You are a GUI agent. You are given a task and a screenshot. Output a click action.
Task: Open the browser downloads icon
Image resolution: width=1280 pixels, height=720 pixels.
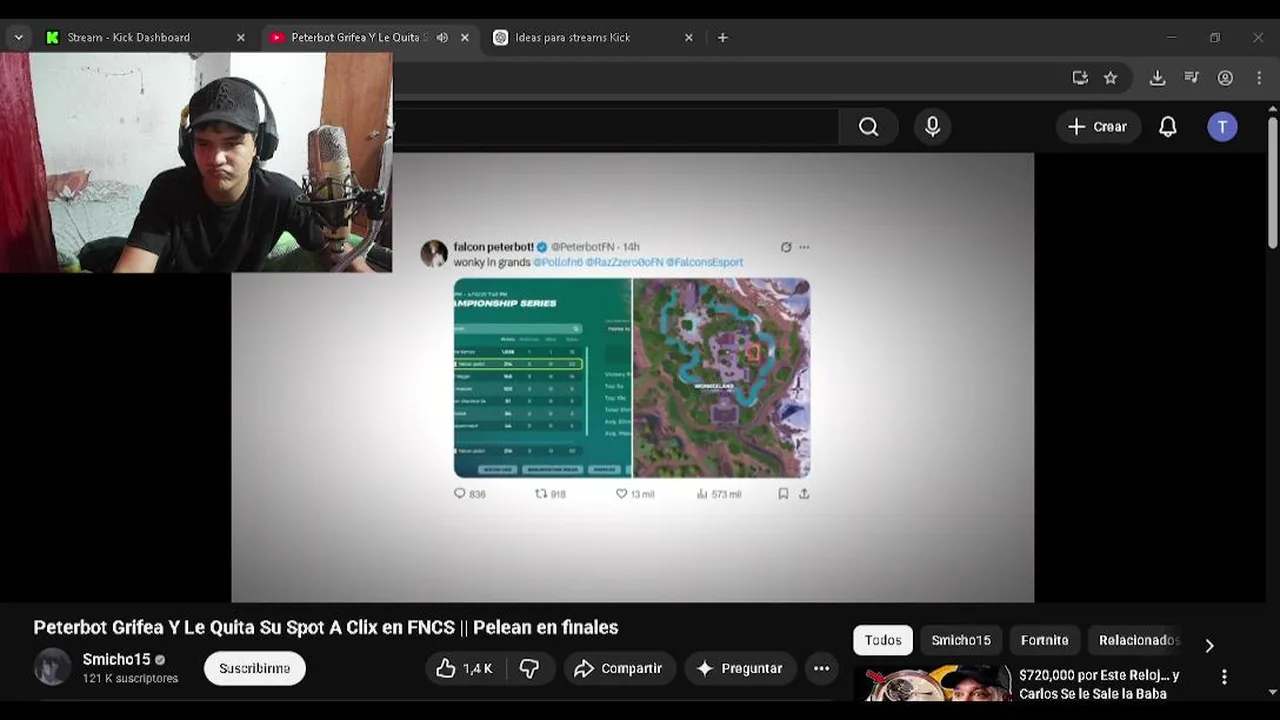coord(1157,77)
